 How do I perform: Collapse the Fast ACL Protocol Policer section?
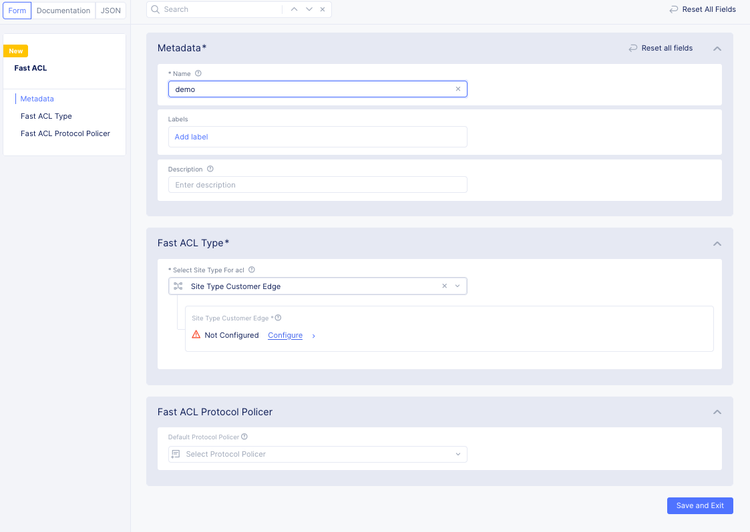pyautogui.click(x=717, y=412)
